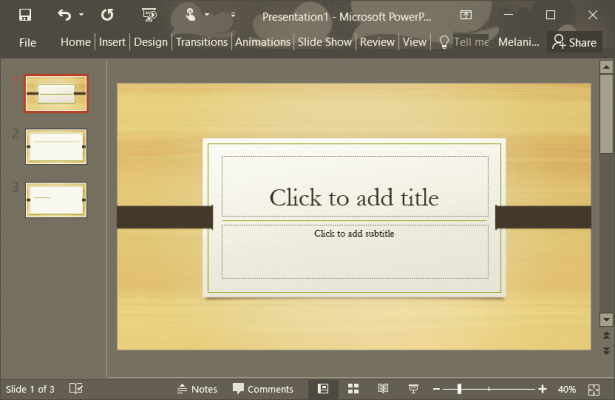Open the undo history dropdown arrow
Image resolution: width=615 pixels, height=400 pixels.
(x=81, y=15)
